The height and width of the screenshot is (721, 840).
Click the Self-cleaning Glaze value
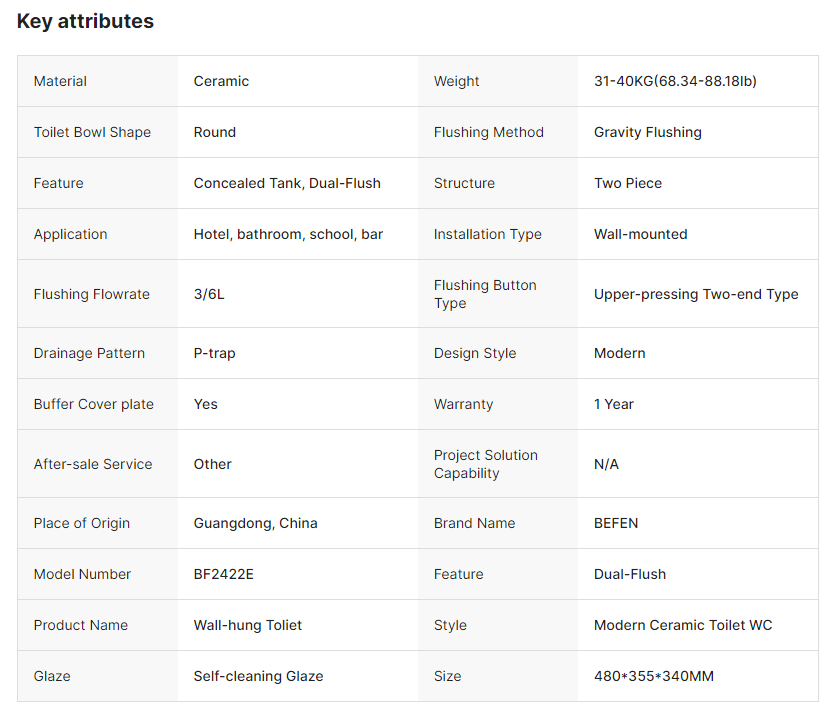point(258,676)
